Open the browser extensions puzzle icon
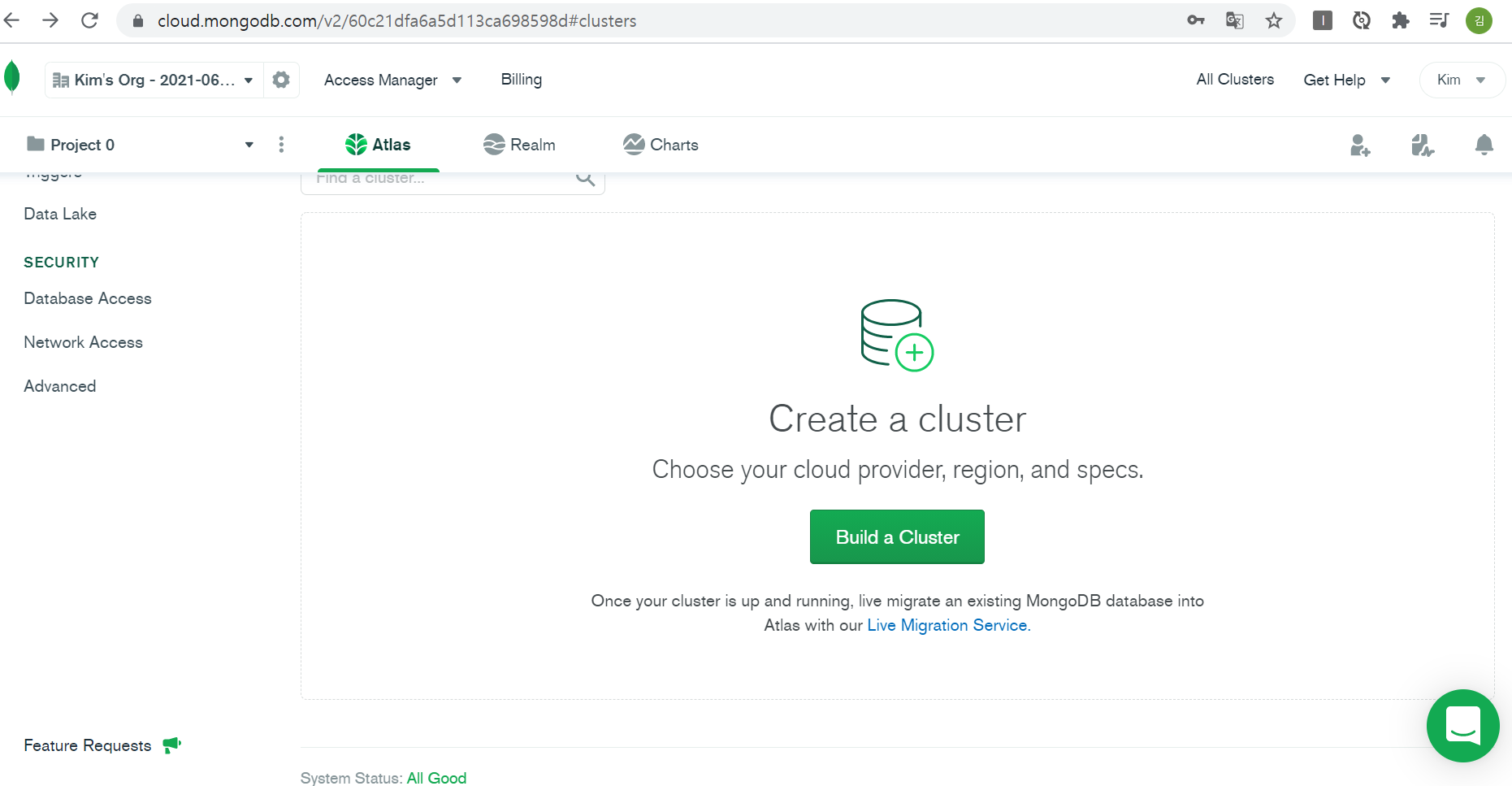 coord(1400,20)
